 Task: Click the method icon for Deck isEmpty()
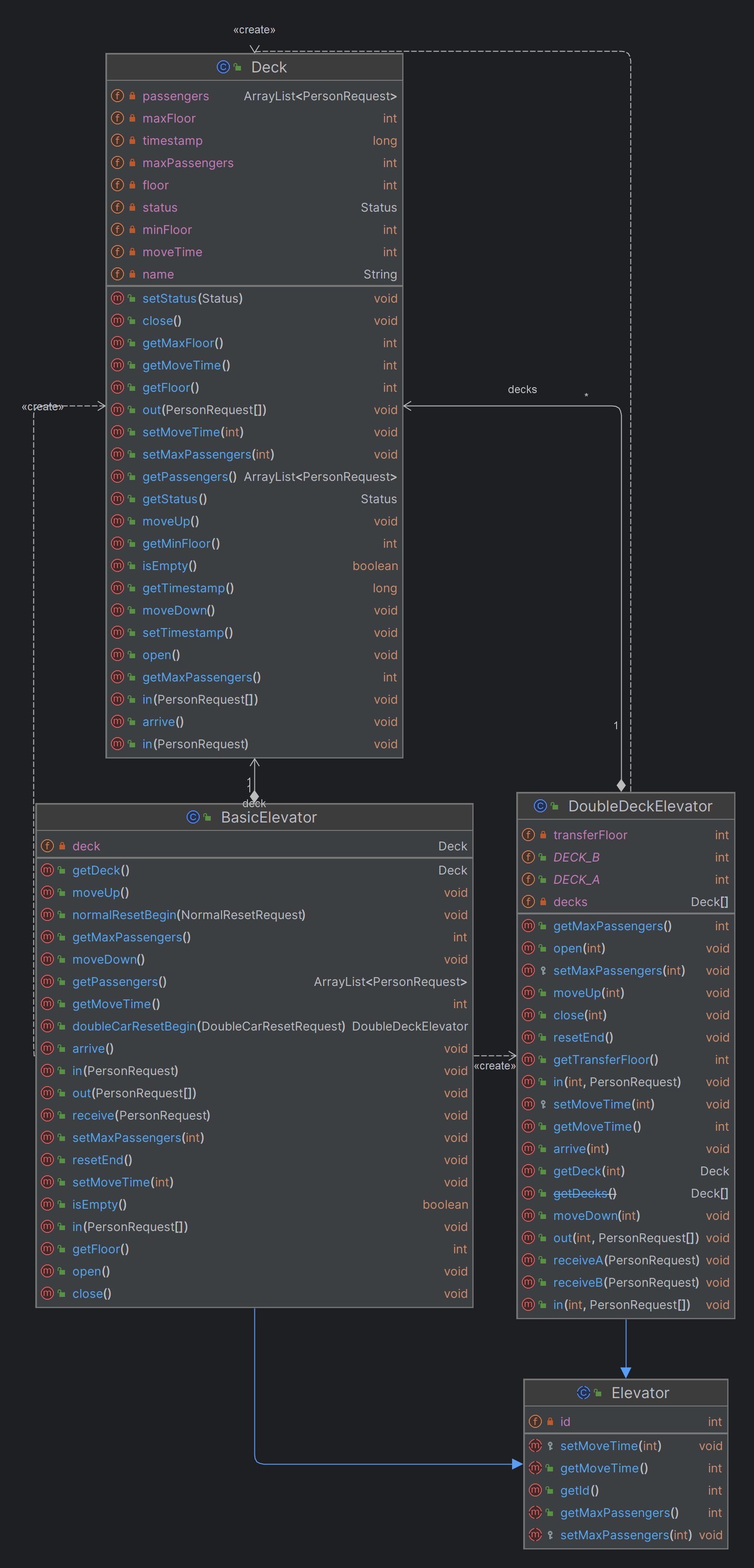tap(117, 565)
